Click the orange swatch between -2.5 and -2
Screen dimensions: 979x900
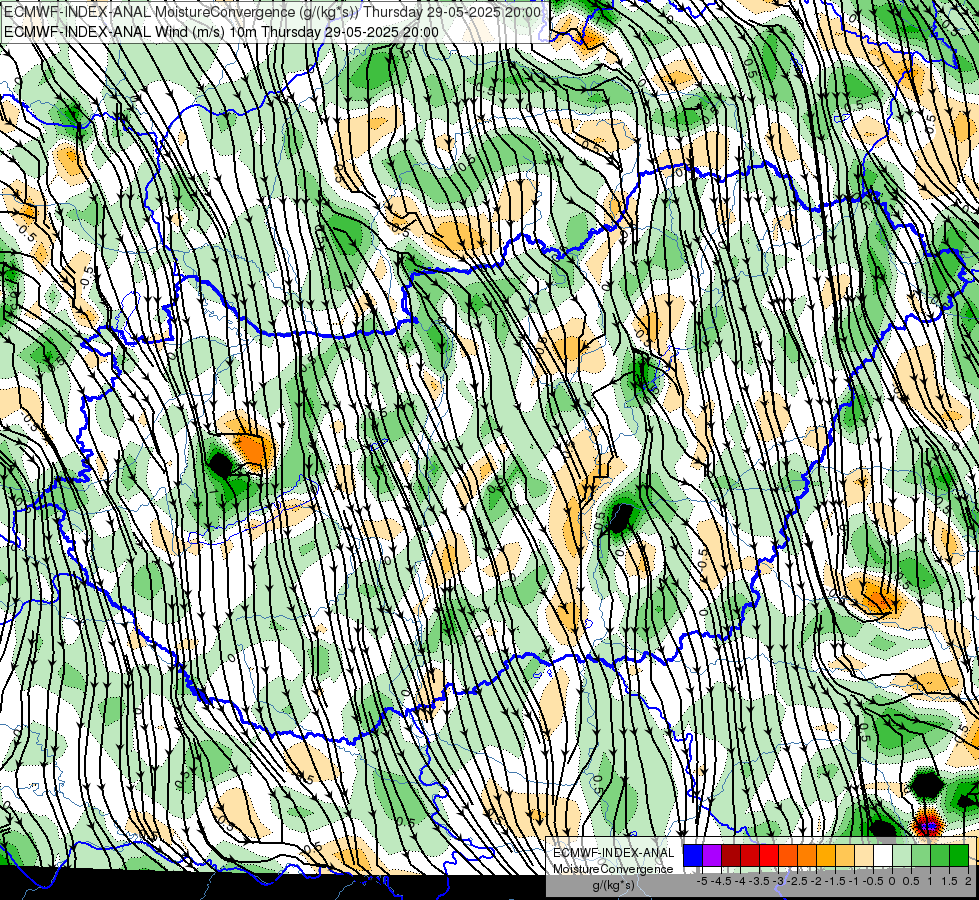tap(807, 856)
